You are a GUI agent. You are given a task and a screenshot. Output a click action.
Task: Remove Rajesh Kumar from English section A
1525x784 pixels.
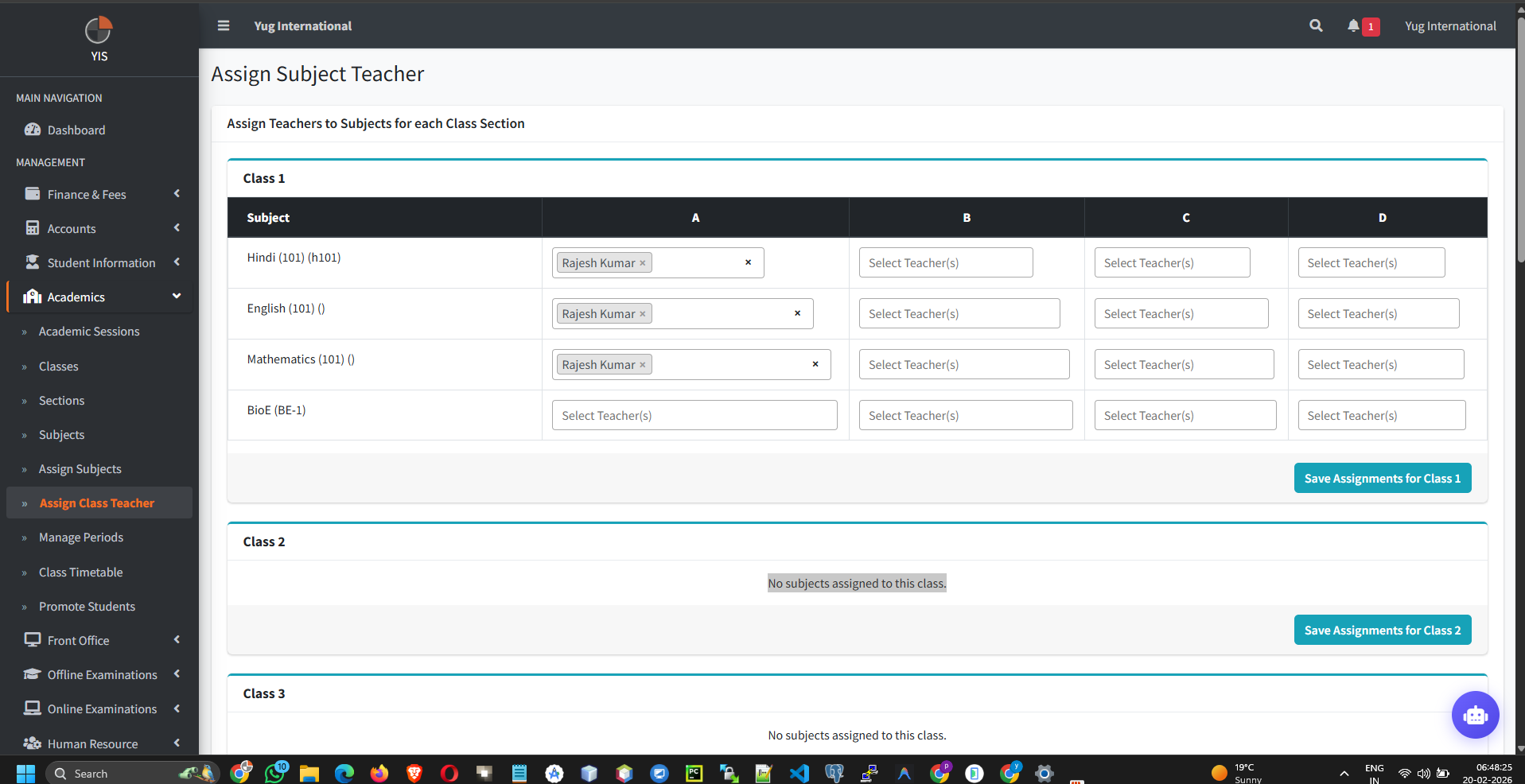tap(643, 313)
